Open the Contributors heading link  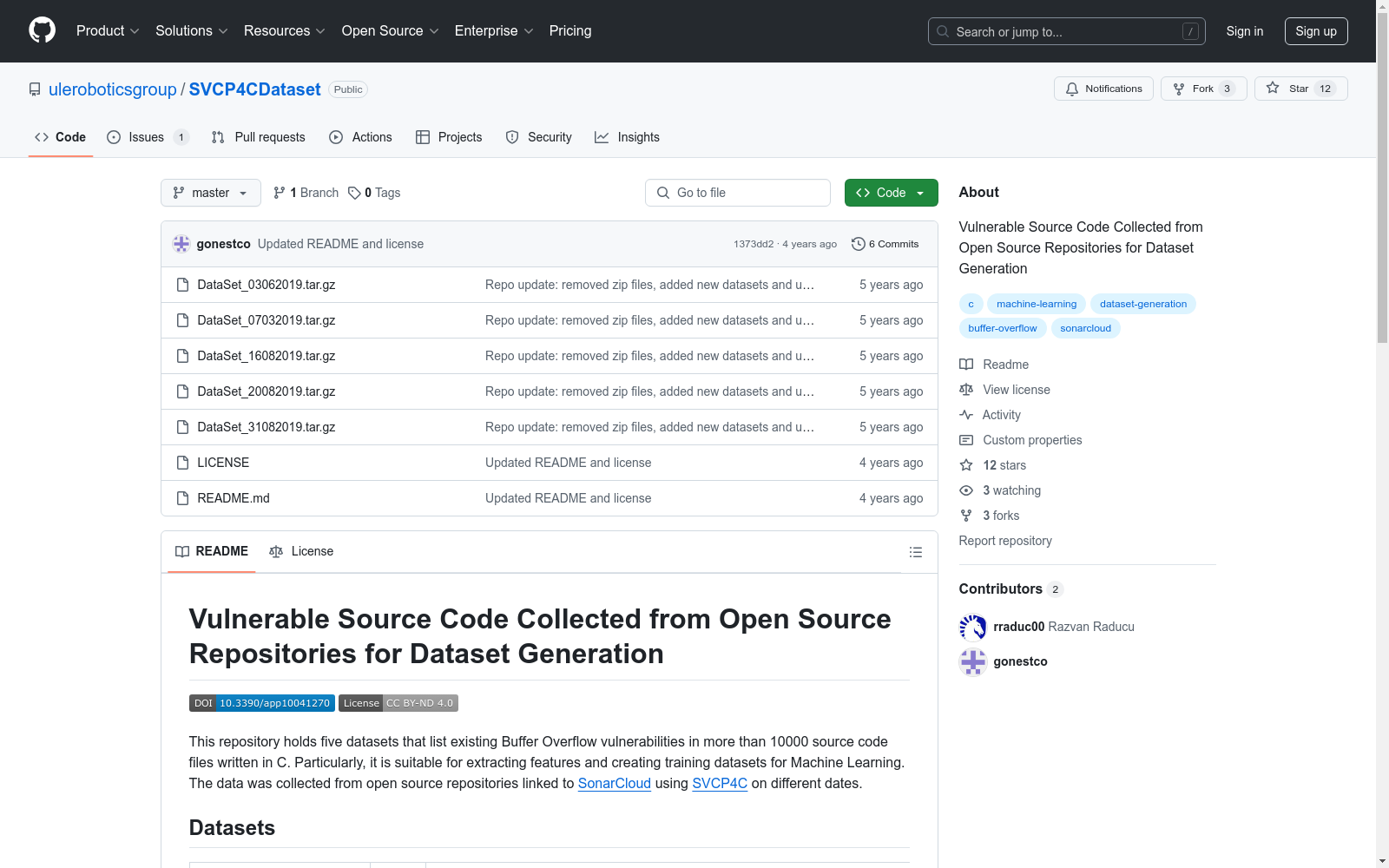point(1011,589)
